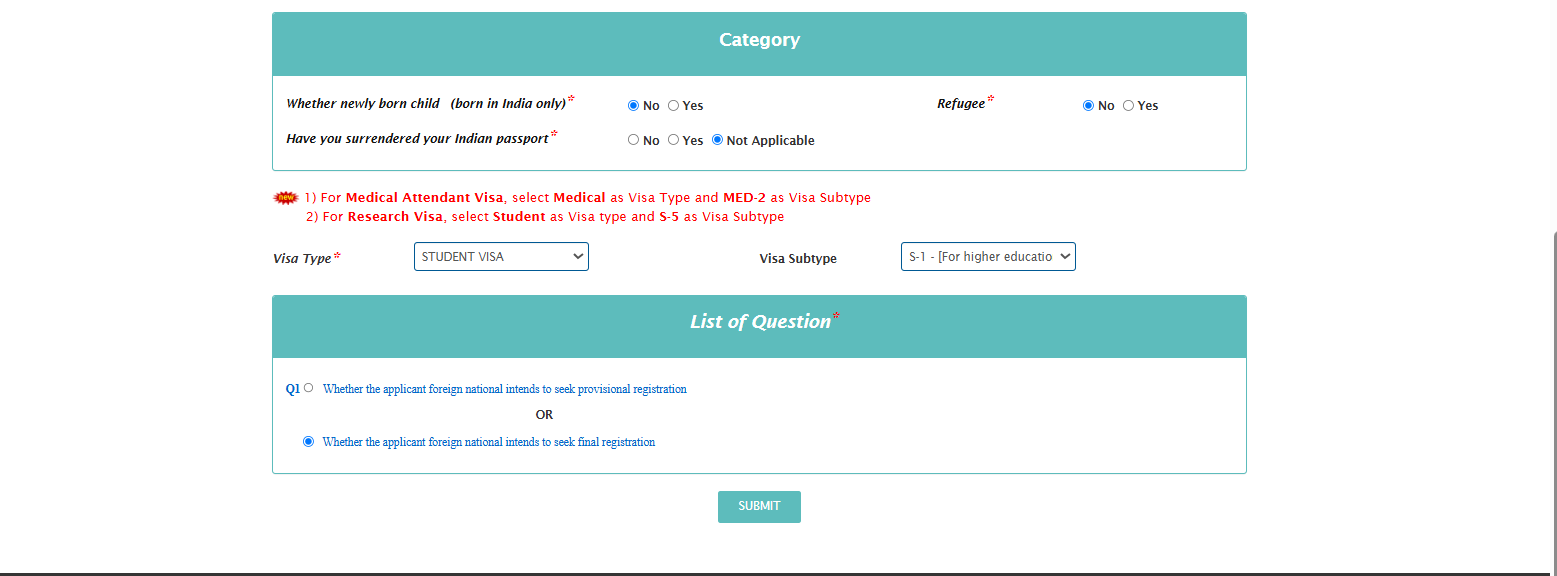Open the Visa Subtype dropdown
Image resolution: width=1557 pixels, height=576 pixels.
point(988,257)
